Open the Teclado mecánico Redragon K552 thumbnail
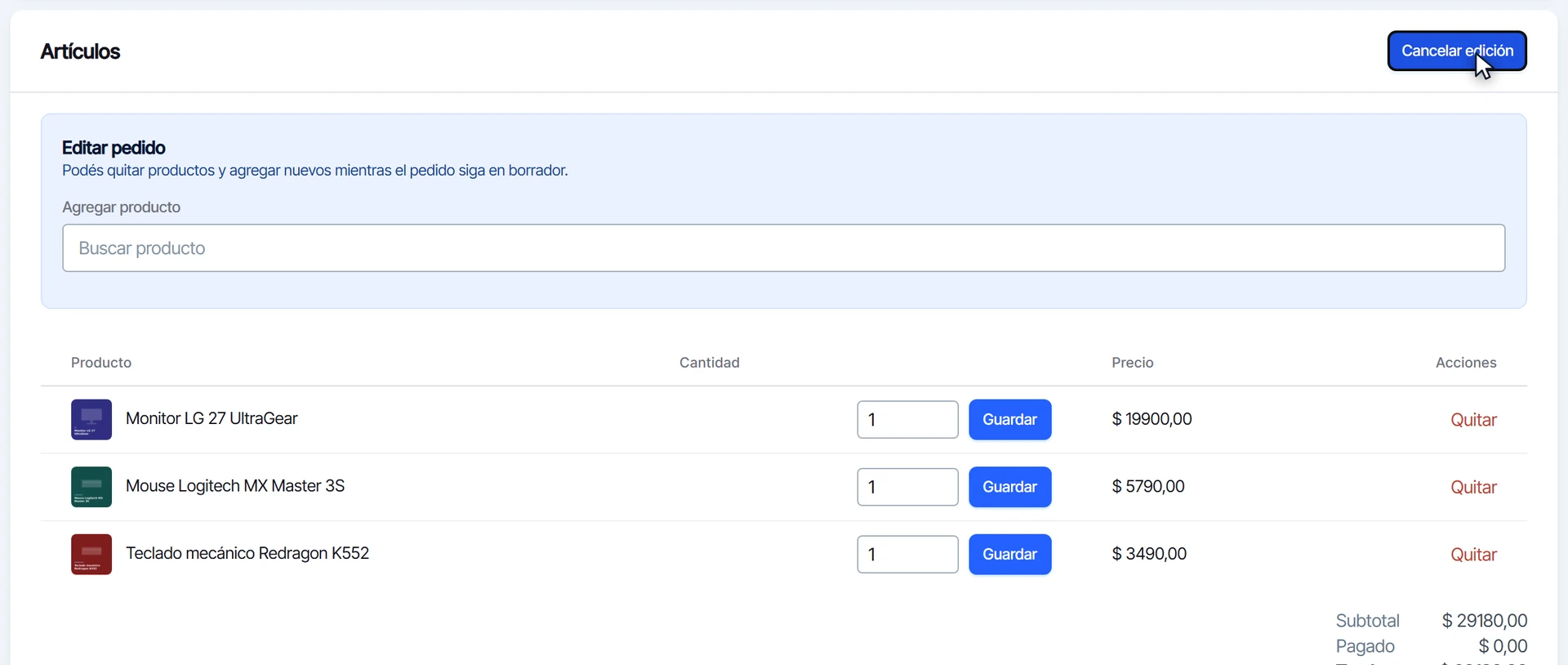The height and width of the screenshot is (665, 1568). (91, 554)
